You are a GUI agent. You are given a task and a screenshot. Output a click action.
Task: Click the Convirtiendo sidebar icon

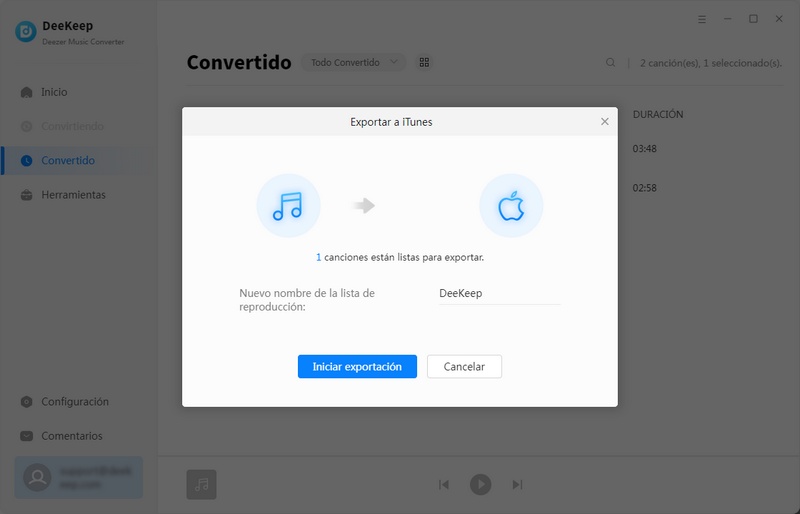[27, 126]
